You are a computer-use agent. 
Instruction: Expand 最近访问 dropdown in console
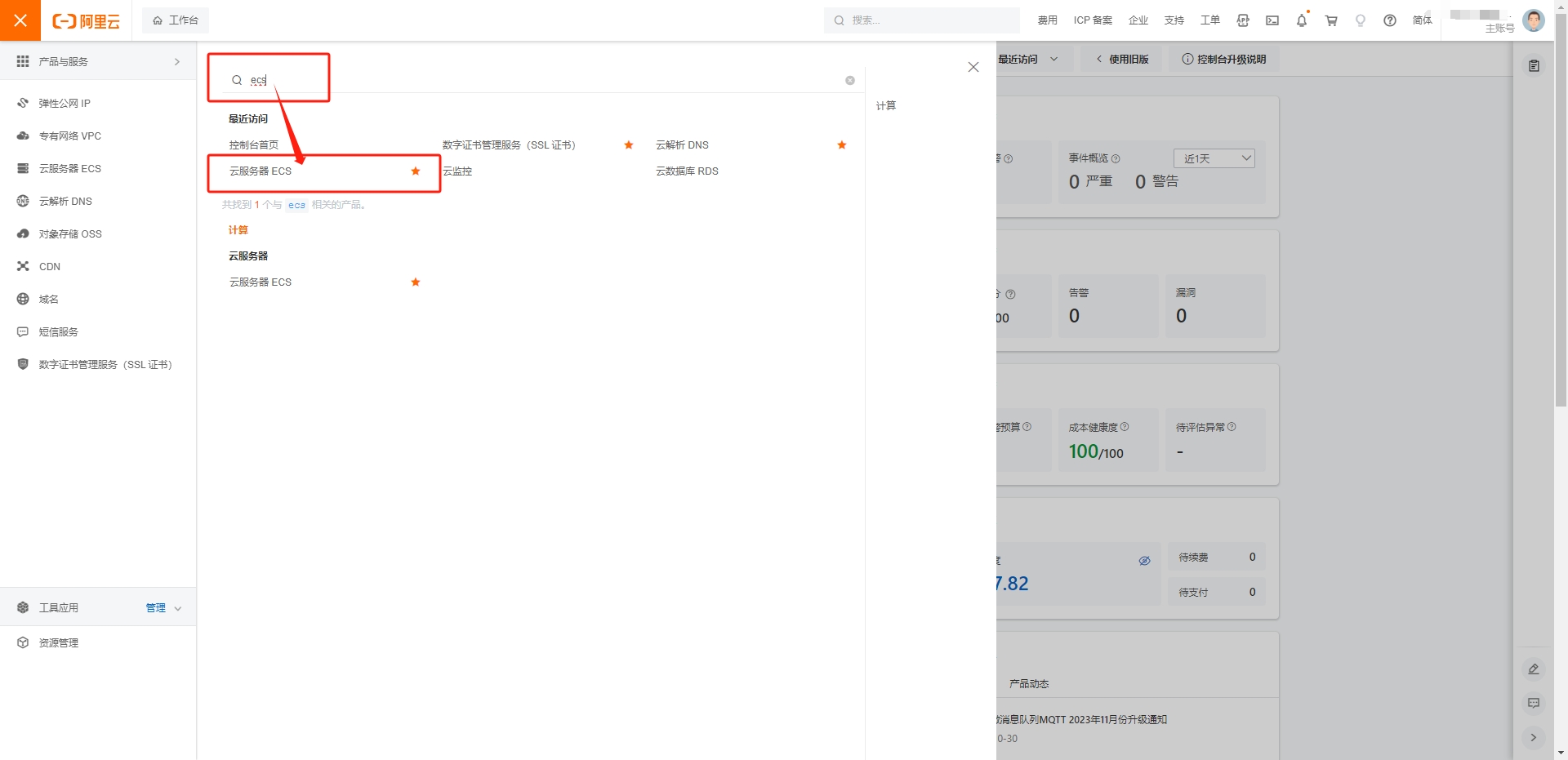point(1028,59)
